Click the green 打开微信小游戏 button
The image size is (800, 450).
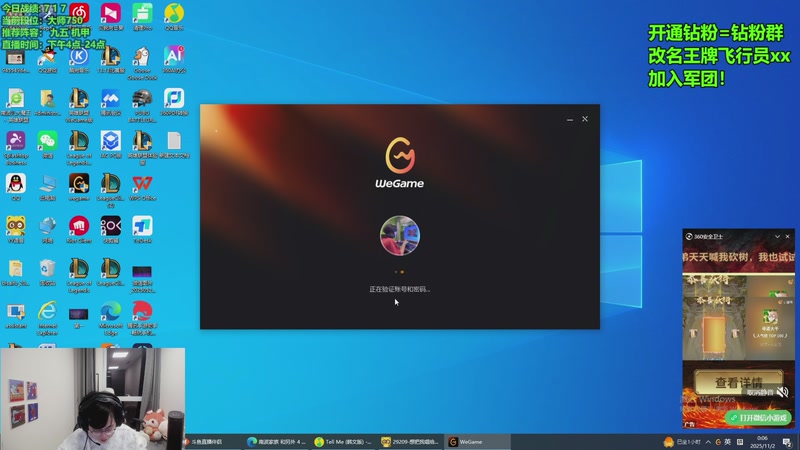pyautogui.click(x=759, y=417)
